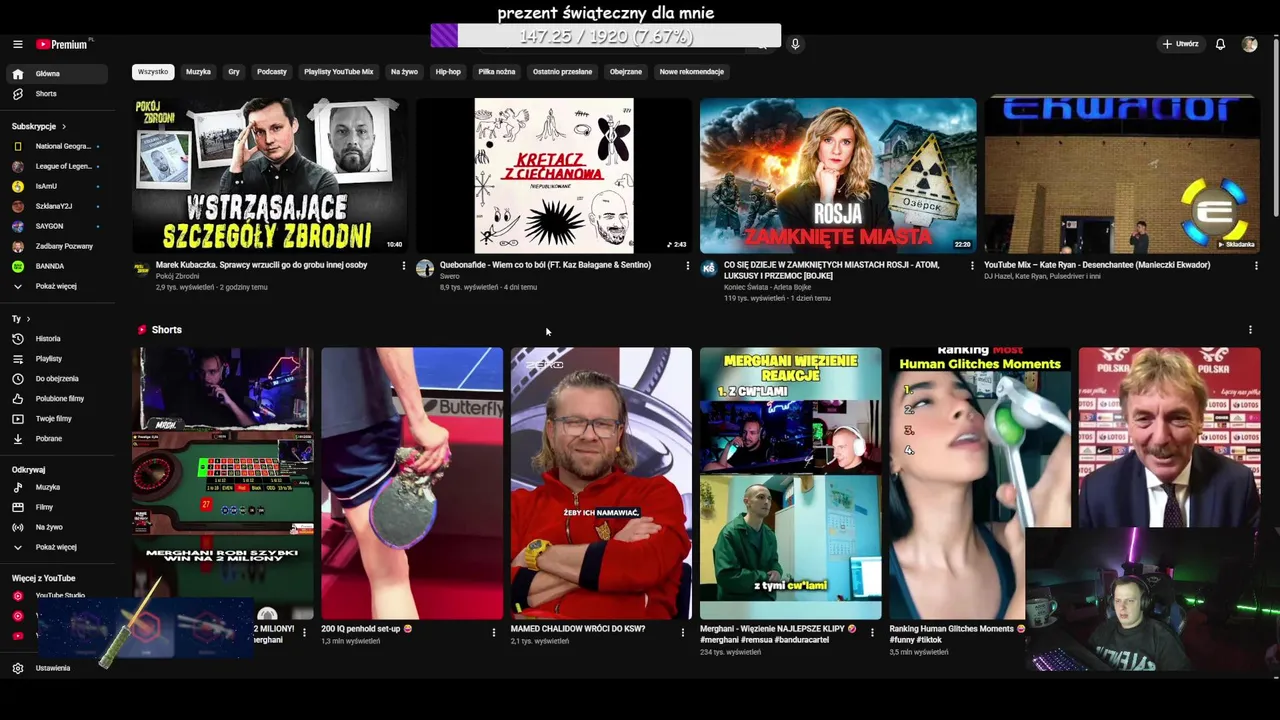
Task: Open the table tennis penhold short thumbnail
Action: tap(412, 483)
